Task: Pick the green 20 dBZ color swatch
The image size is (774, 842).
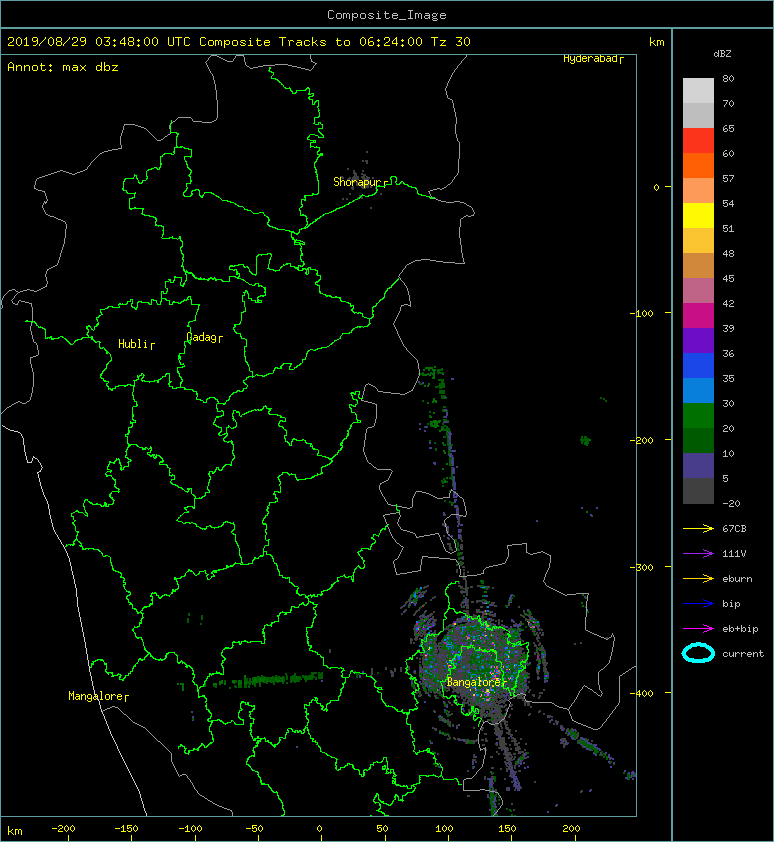Action: click(698, 416)
